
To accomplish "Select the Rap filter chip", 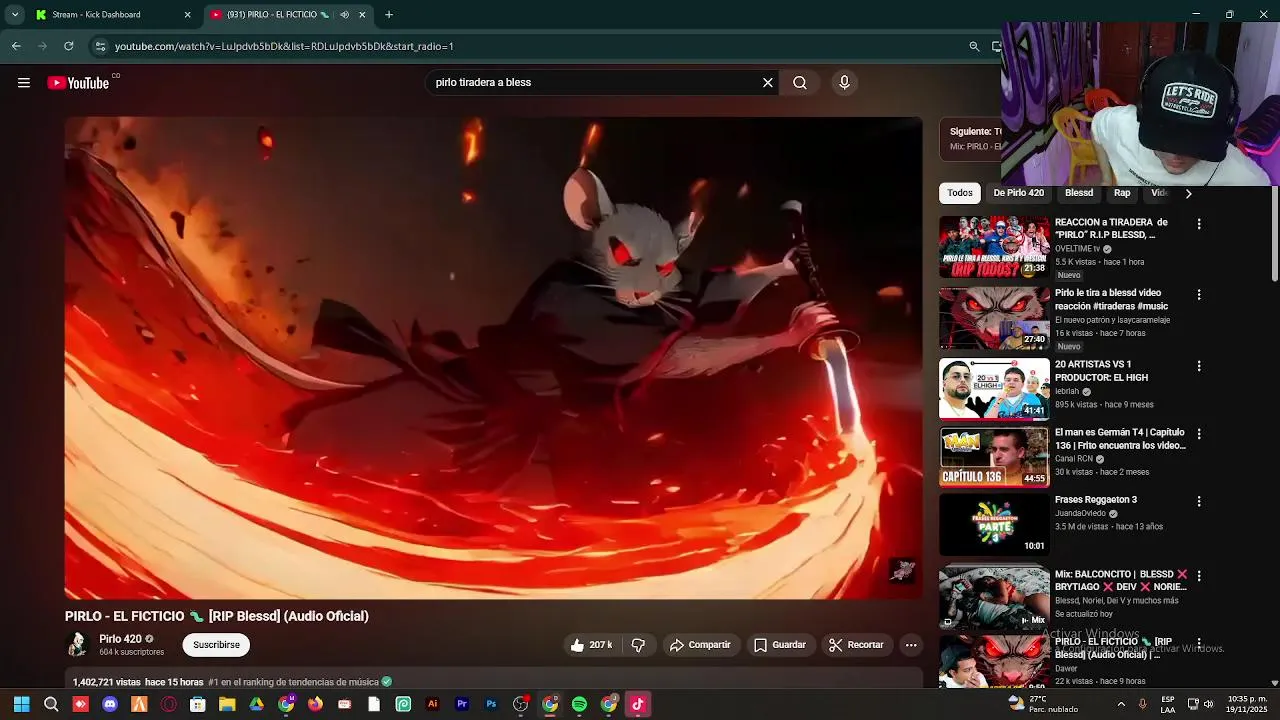I will [x=1122, y=193].
